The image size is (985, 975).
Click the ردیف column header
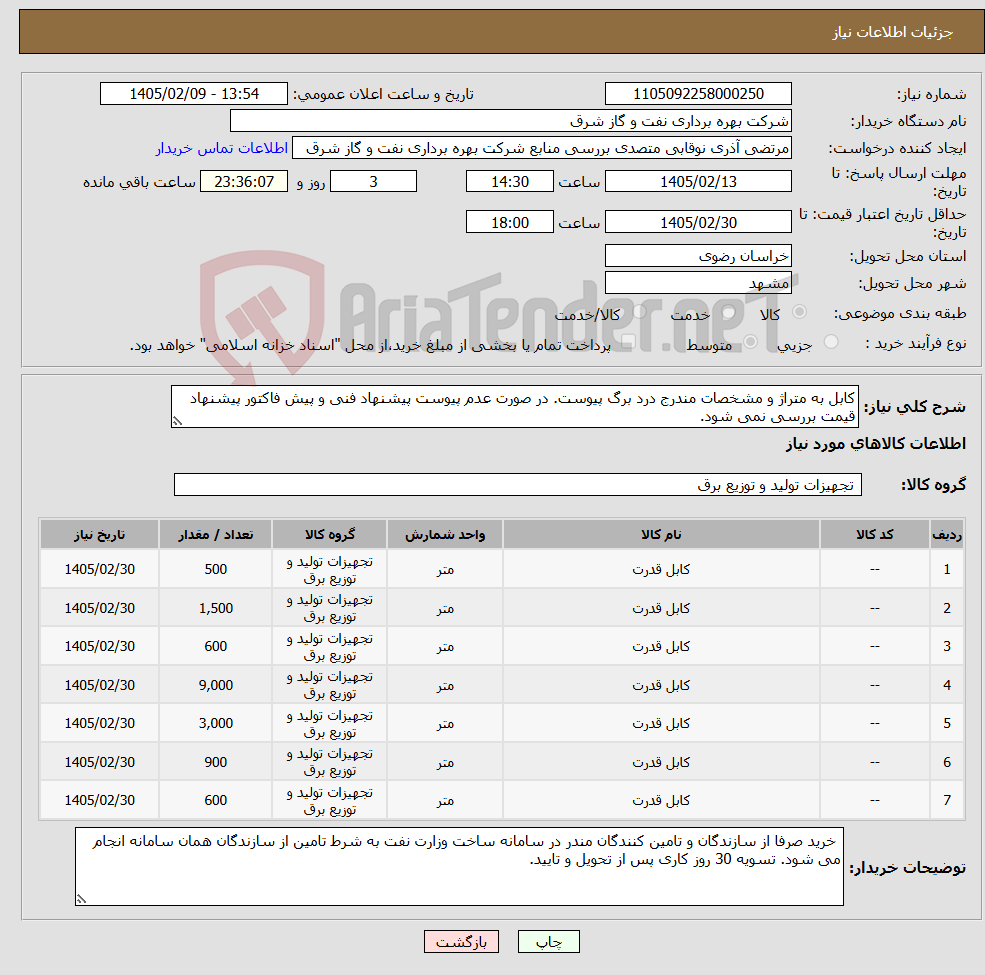pyautogui.click(x=947, y=535)
